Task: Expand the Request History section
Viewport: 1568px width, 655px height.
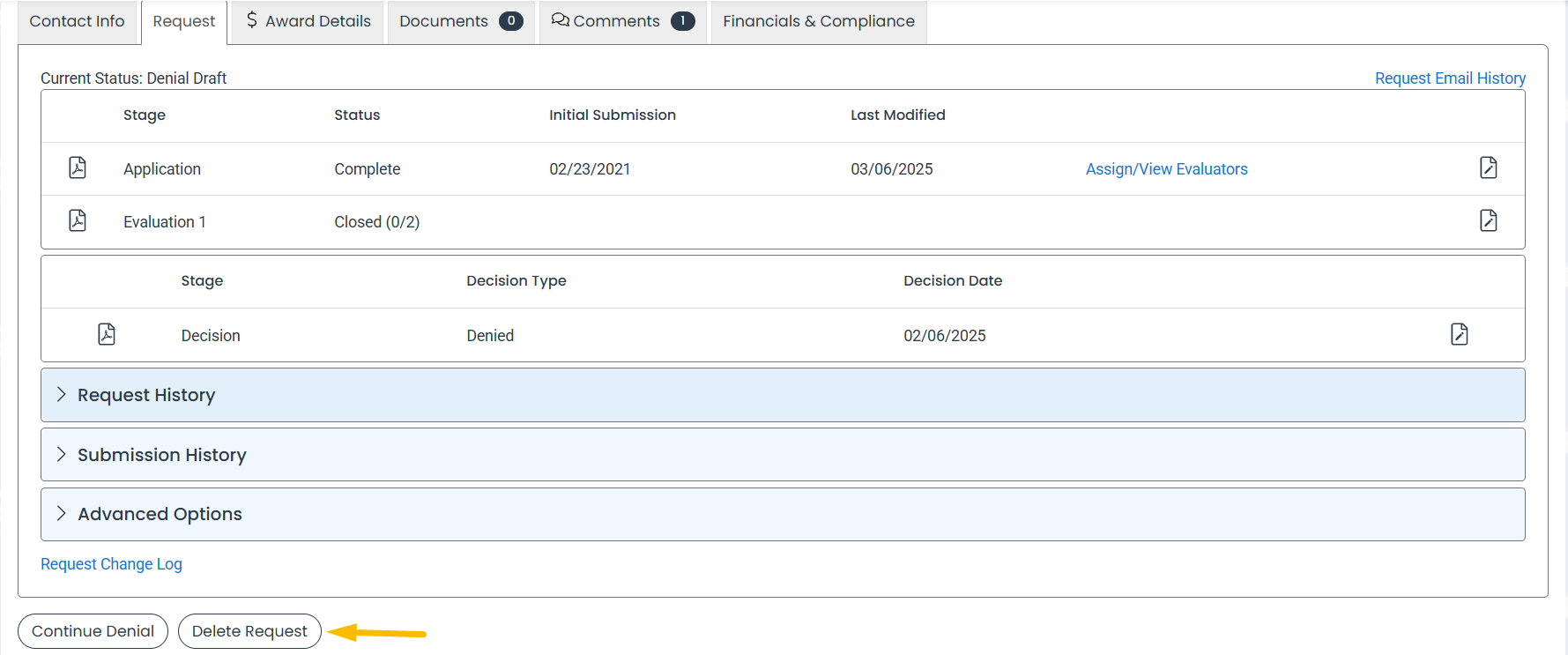Action: (x=783, y=395)
